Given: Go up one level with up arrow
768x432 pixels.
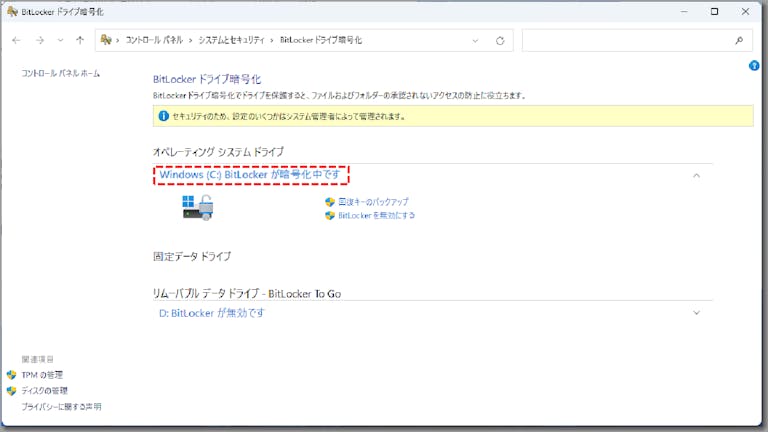Looking at the screenshot, I should 80,40.
